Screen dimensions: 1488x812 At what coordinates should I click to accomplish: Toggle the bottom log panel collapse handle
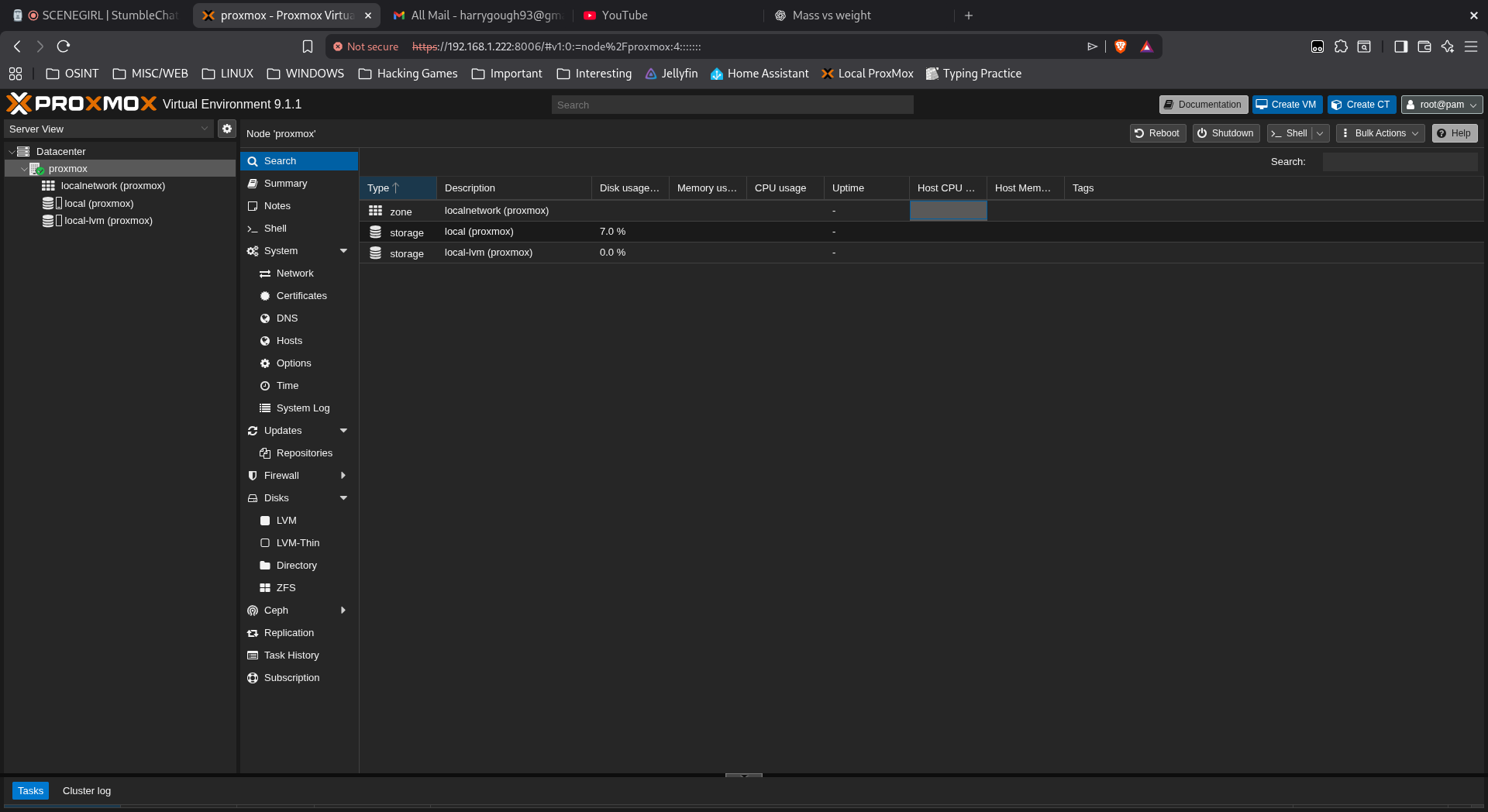744,775
